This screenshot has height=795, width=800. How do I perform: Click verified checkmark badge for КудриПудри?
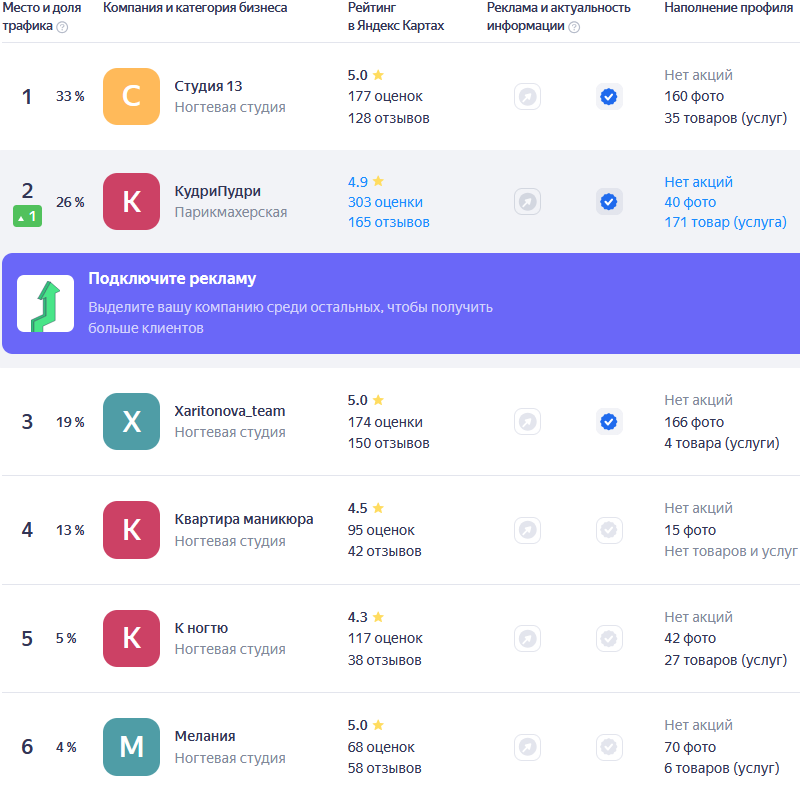[x=608, y=202]
